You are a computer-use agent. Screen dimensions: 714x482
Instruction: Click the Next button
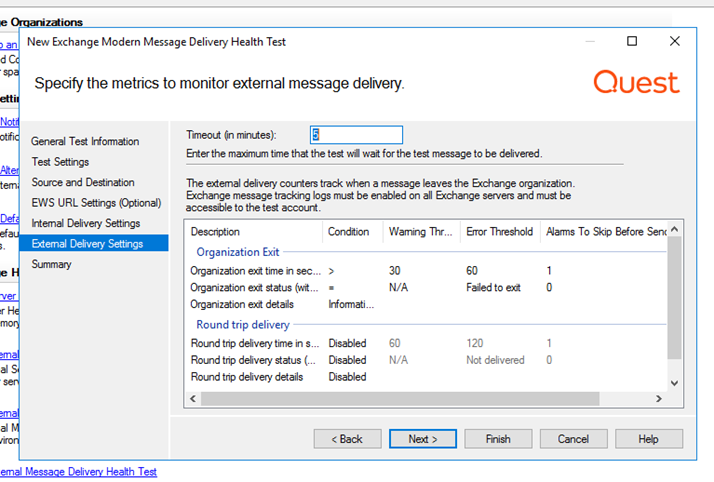coord(423,439)
